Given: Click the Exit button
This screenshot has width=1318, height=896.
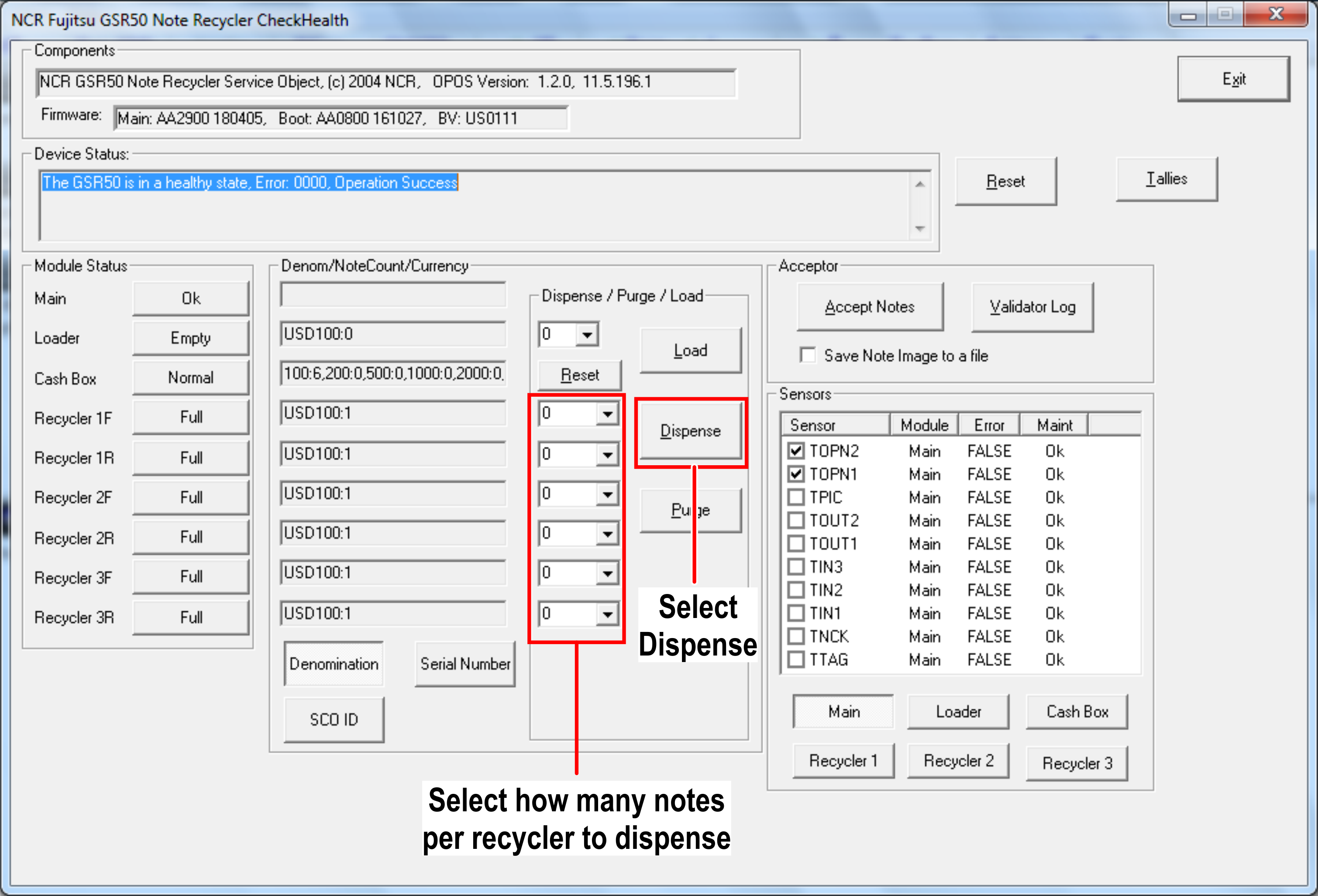Looking at the screenshot, I should pyautogui.click(x=1233, y=79).
